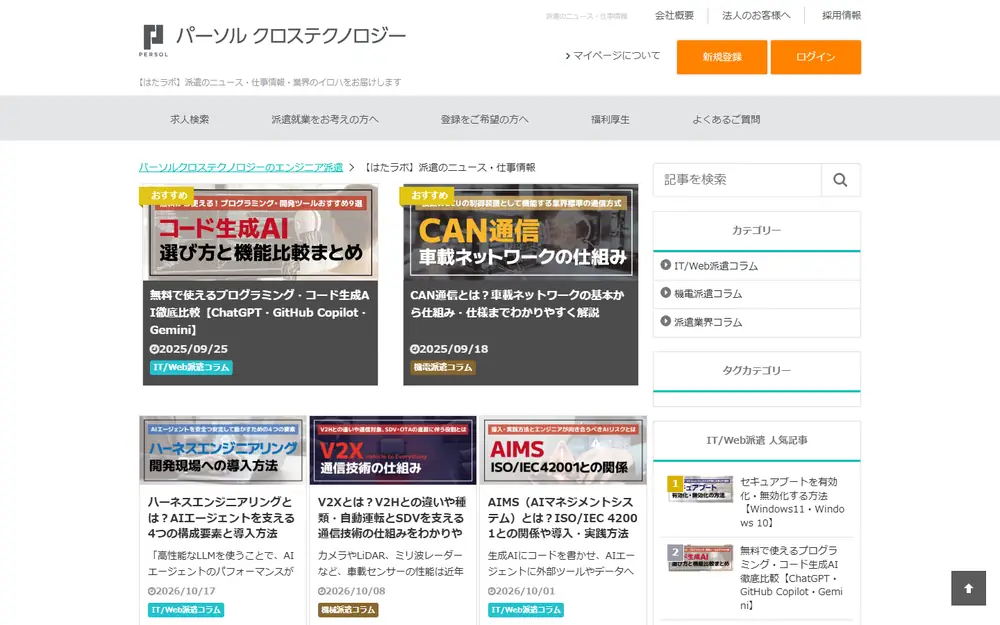Viewport: 1000px width, 625px height.
Task: Follow breadcrumb パーソルクロステクノロジーのエンジニア派遣
Action: click(241, 167)
